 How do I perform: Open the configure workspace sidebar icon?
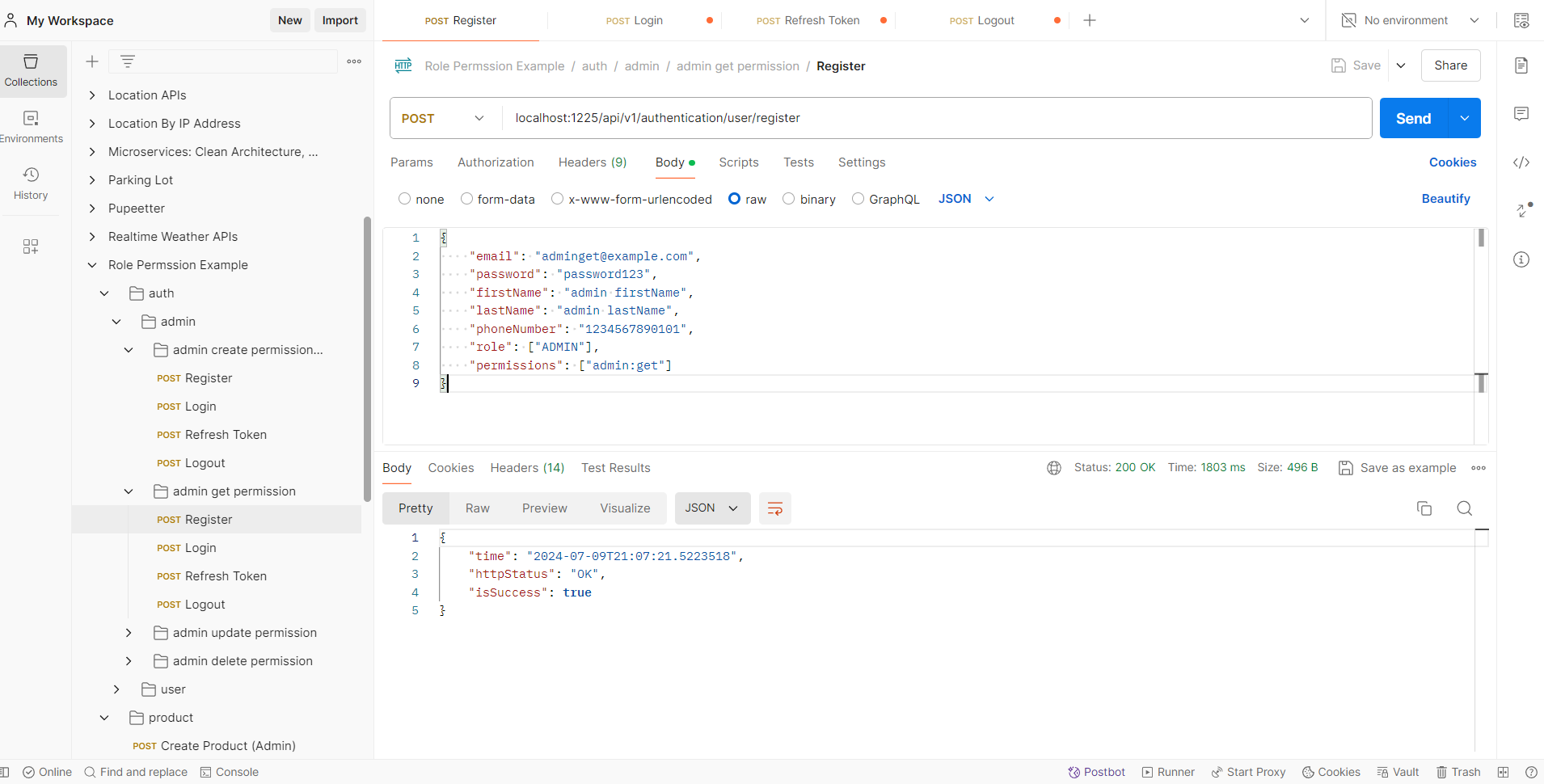coord(31,247)
